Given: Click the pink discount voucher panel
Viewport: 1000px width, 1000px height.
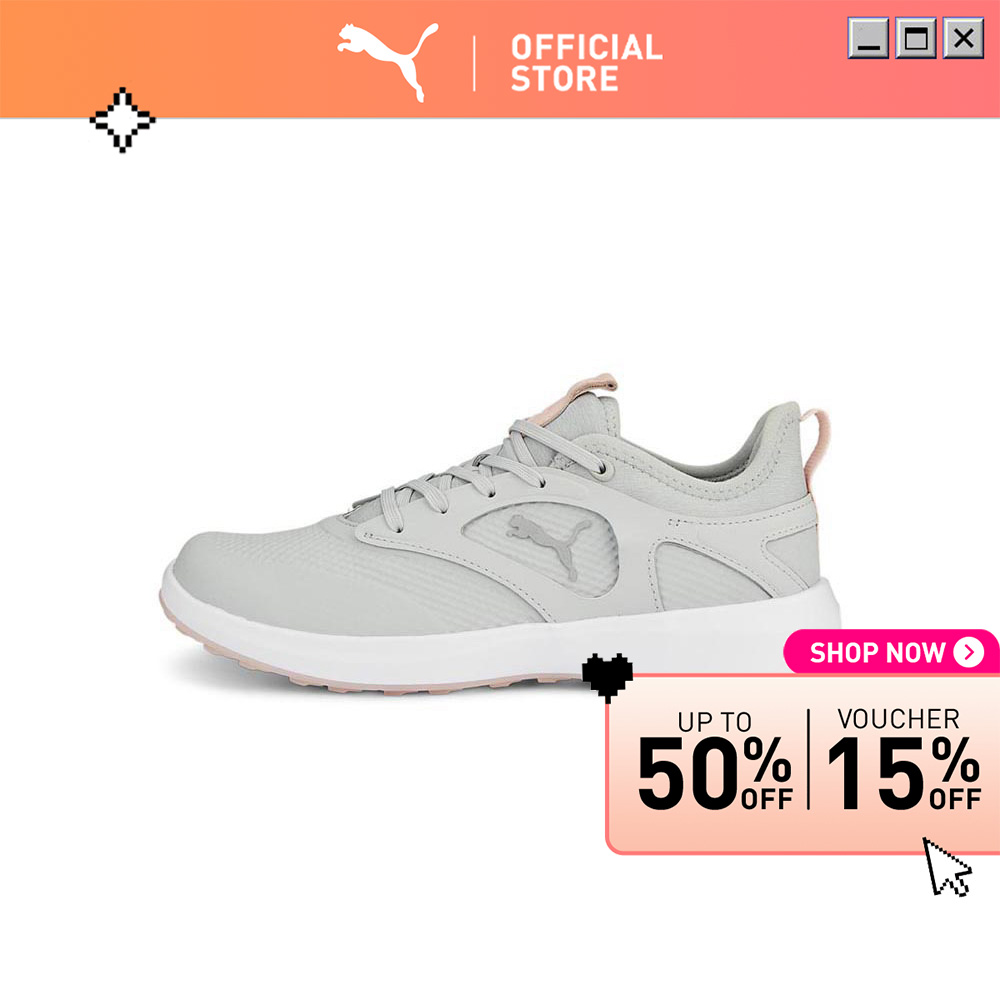Looking at the screenshot, I should coord(803,764).
